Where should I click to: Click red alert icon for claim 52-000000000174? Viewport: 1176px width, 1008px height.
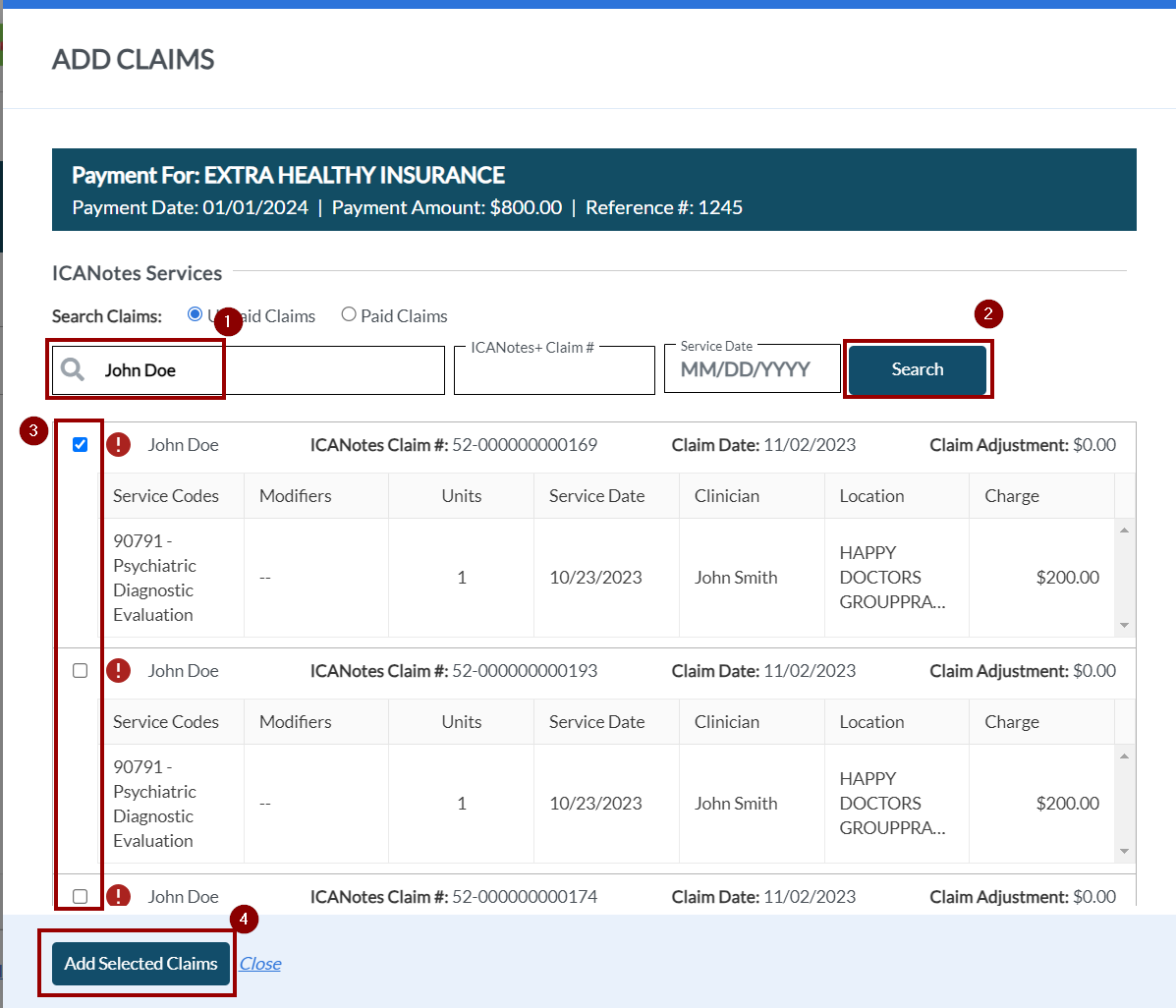tap(118, 896)
